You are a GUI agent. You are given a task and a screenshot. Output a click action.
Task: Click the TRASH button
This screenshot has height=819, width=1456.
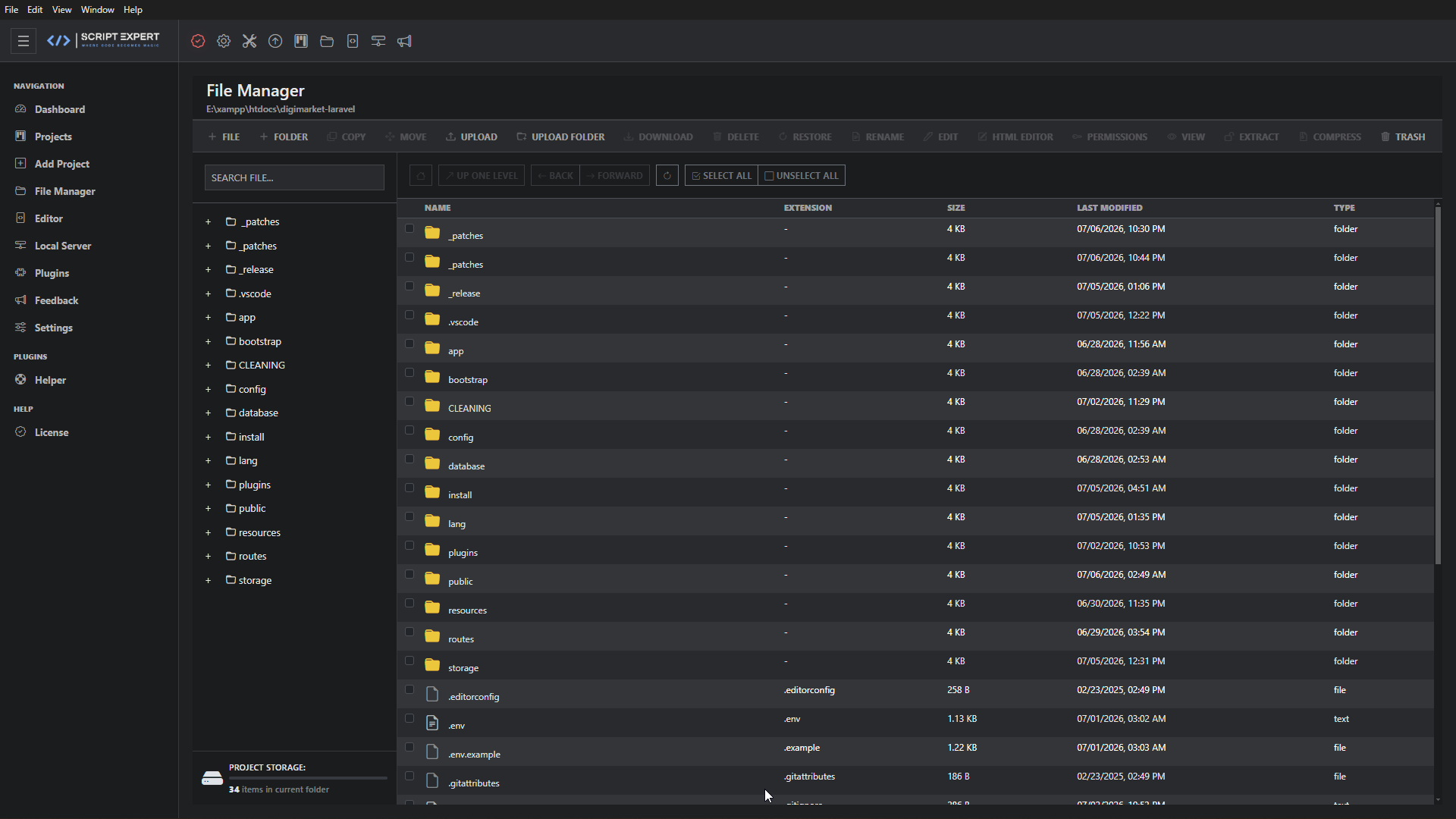click(x=1403, y=136)
